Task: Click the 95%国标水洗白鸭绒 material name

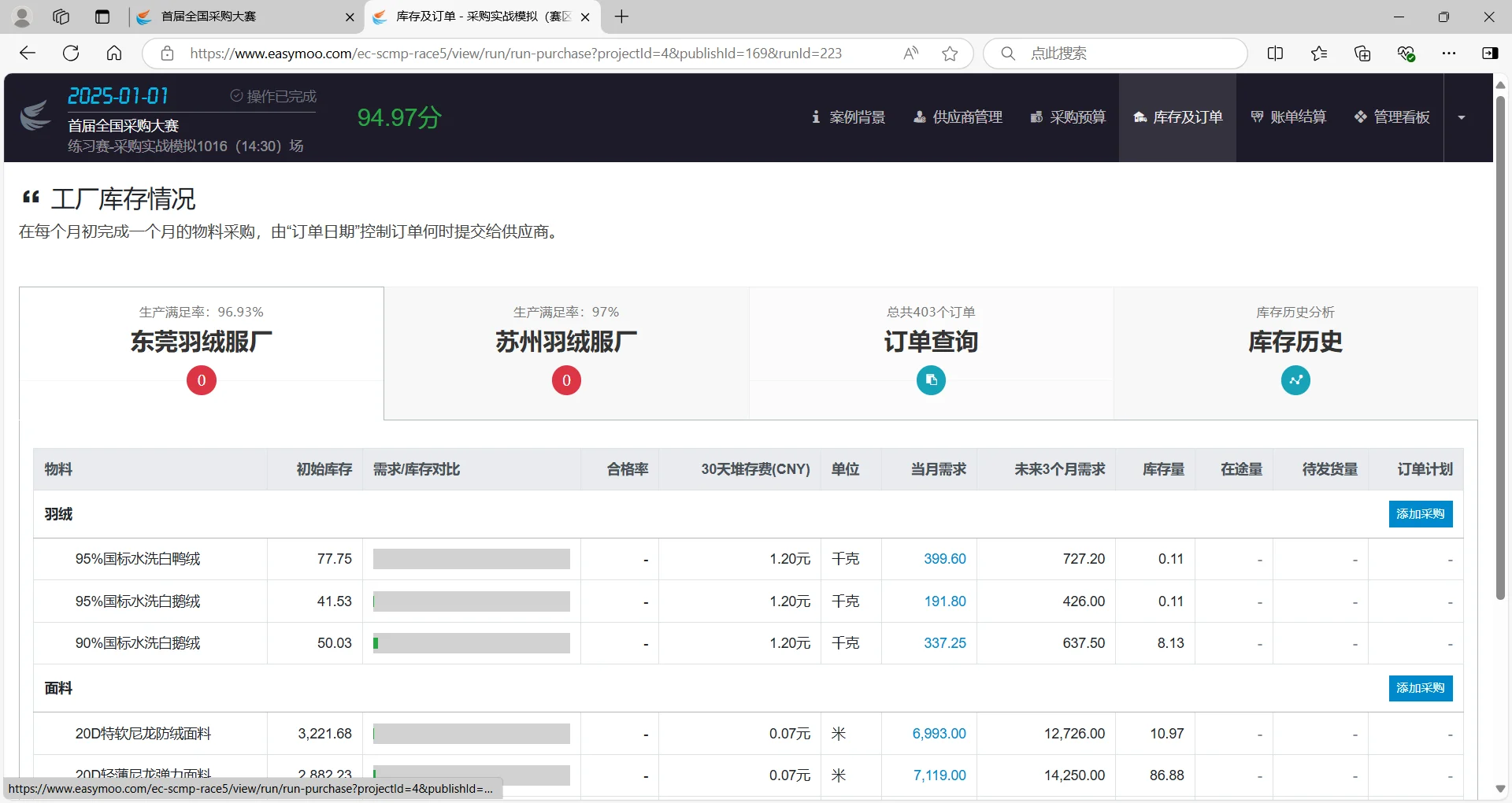Action: pos(138,559)
